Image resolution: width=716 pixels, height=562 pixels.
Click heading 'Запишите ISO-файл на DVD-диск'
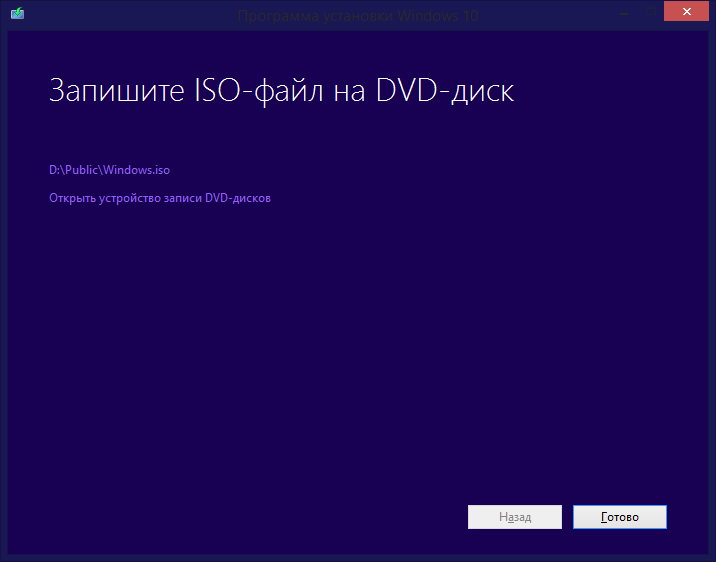(281, 90)
